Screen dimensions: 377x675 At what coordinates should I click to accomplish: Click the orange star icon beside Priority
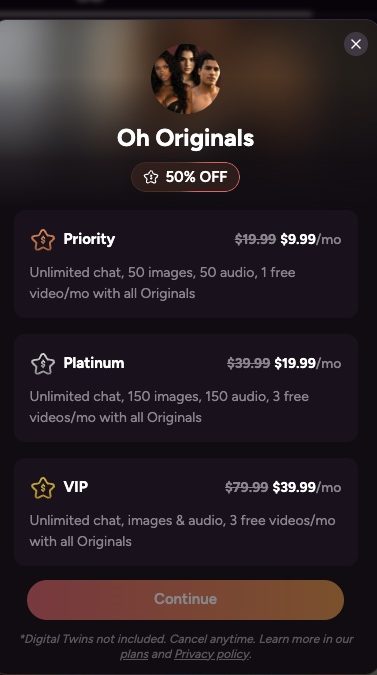click(43, 240)
